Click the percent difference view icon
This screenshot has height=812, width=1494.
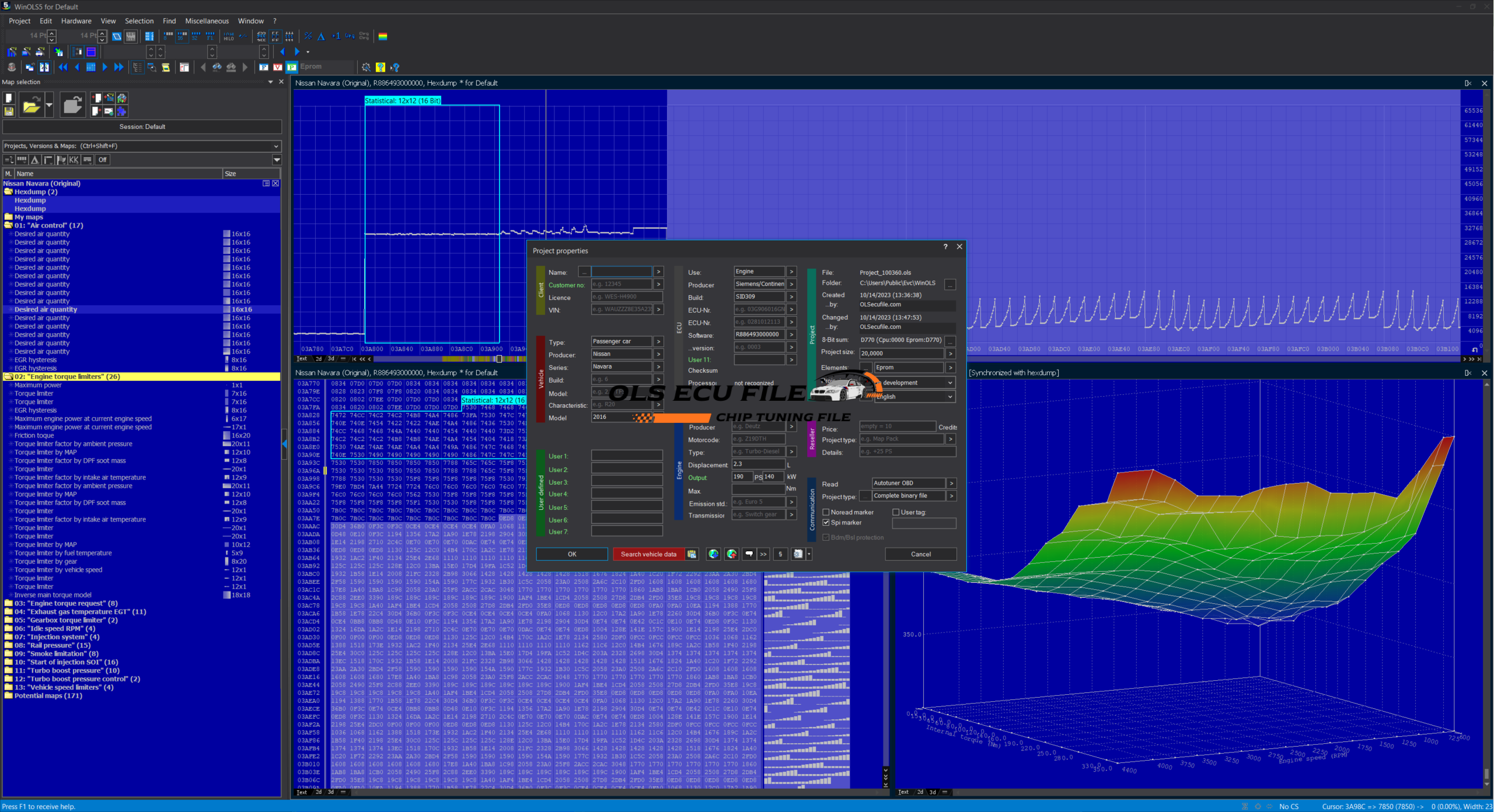pos(308,36)
